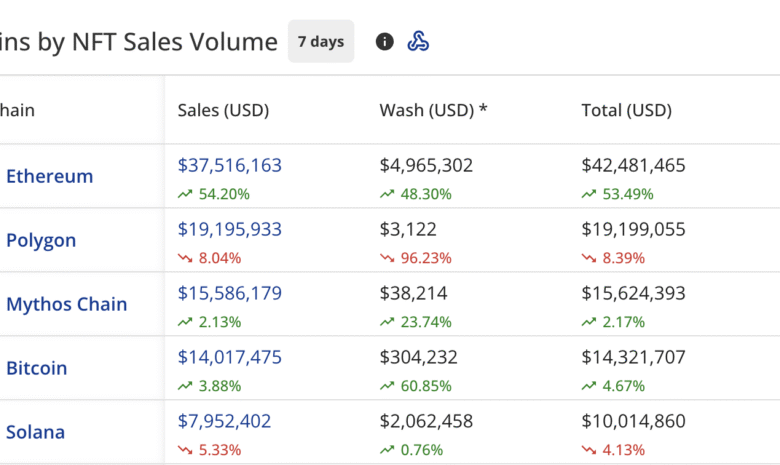This screenshot has height=465, width=780.
Task: Open the Ethereum blockchain link
Action: coord(50,176)
